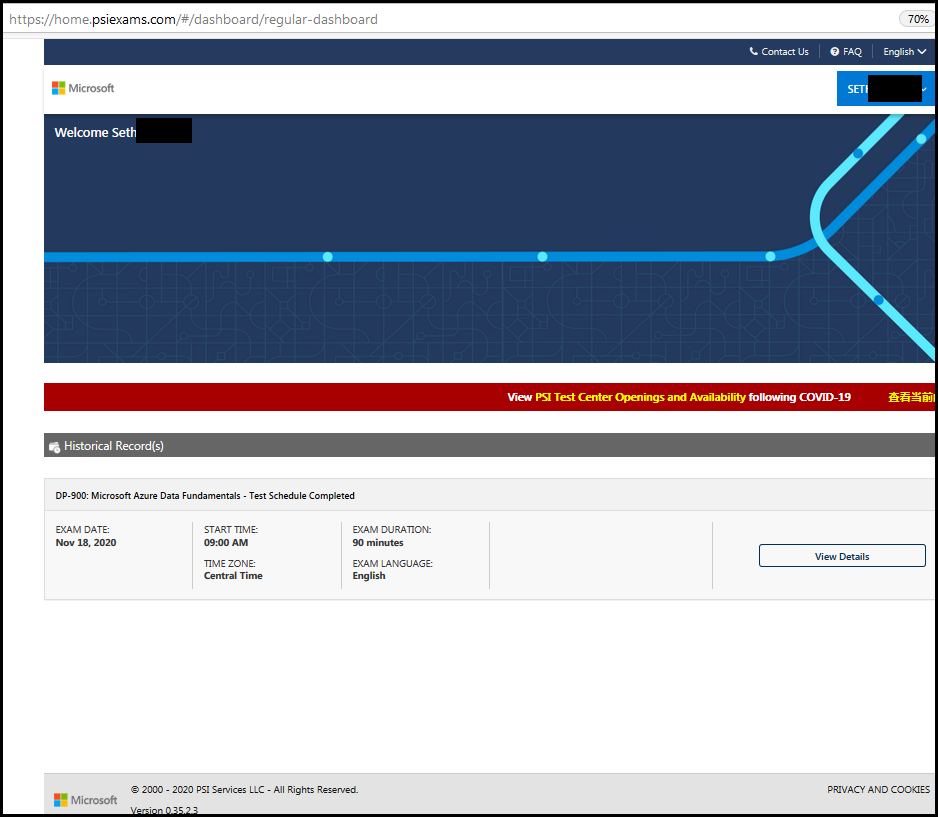Click the start time 09:00 AM
Viewport: 938px width, 817px height.
[x=226, y=542]
